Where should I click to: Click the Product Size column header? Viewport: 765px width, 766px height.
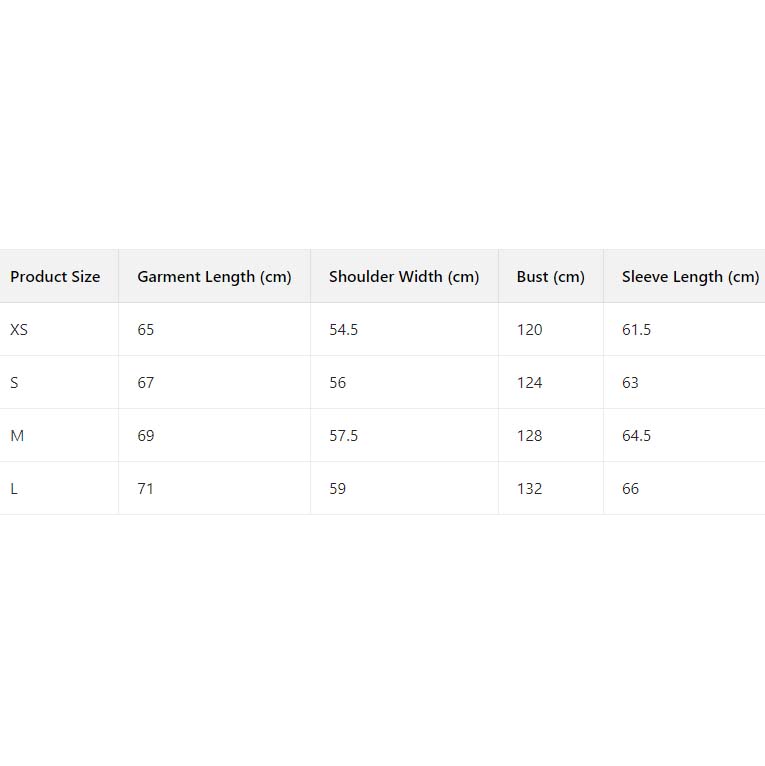(x=55, y=277)
